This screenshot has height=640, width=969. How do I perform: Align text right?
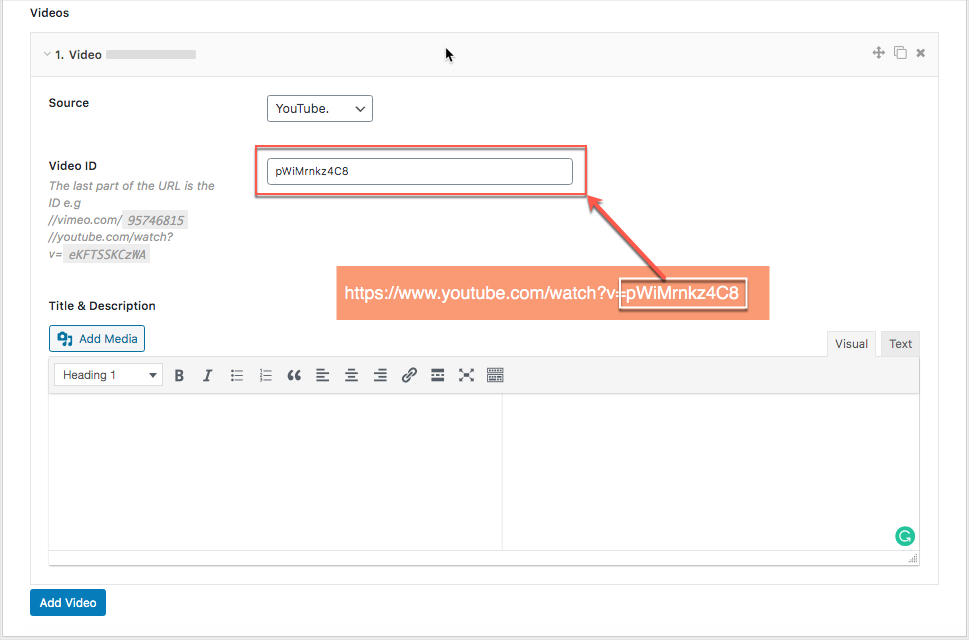380,375
